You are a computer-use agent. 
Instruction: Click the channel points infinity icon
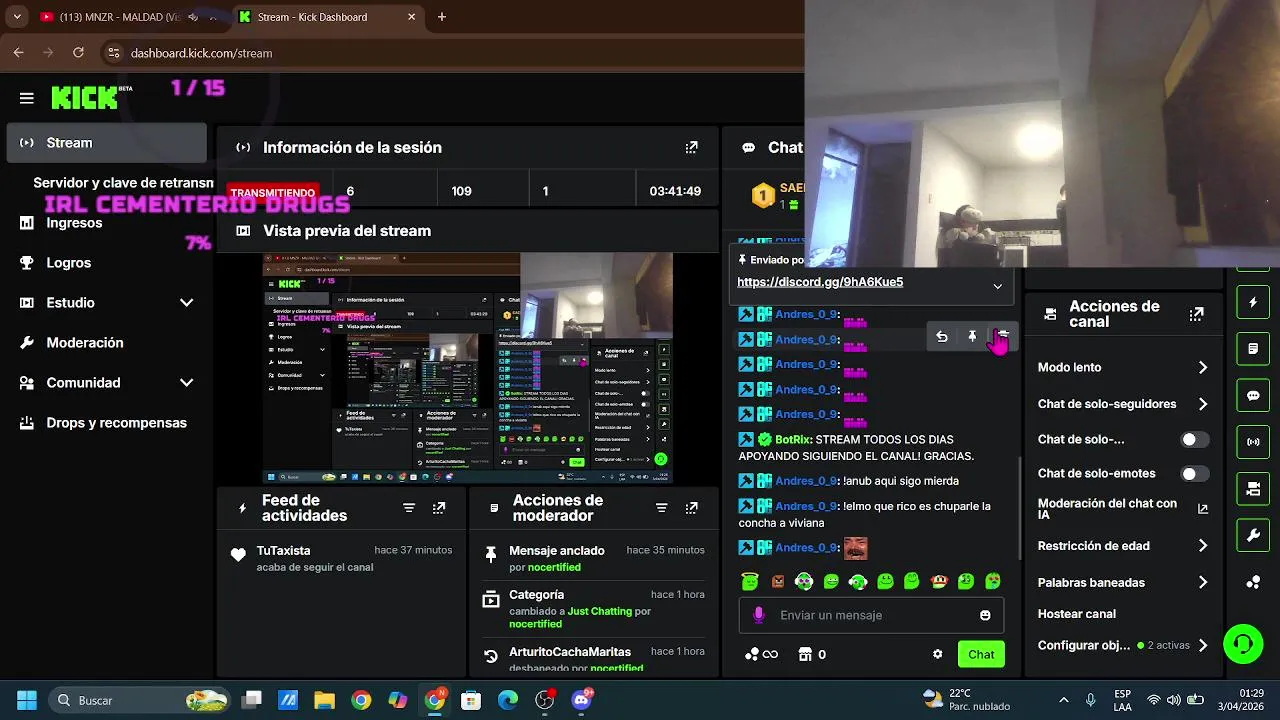tap(761, 654)
